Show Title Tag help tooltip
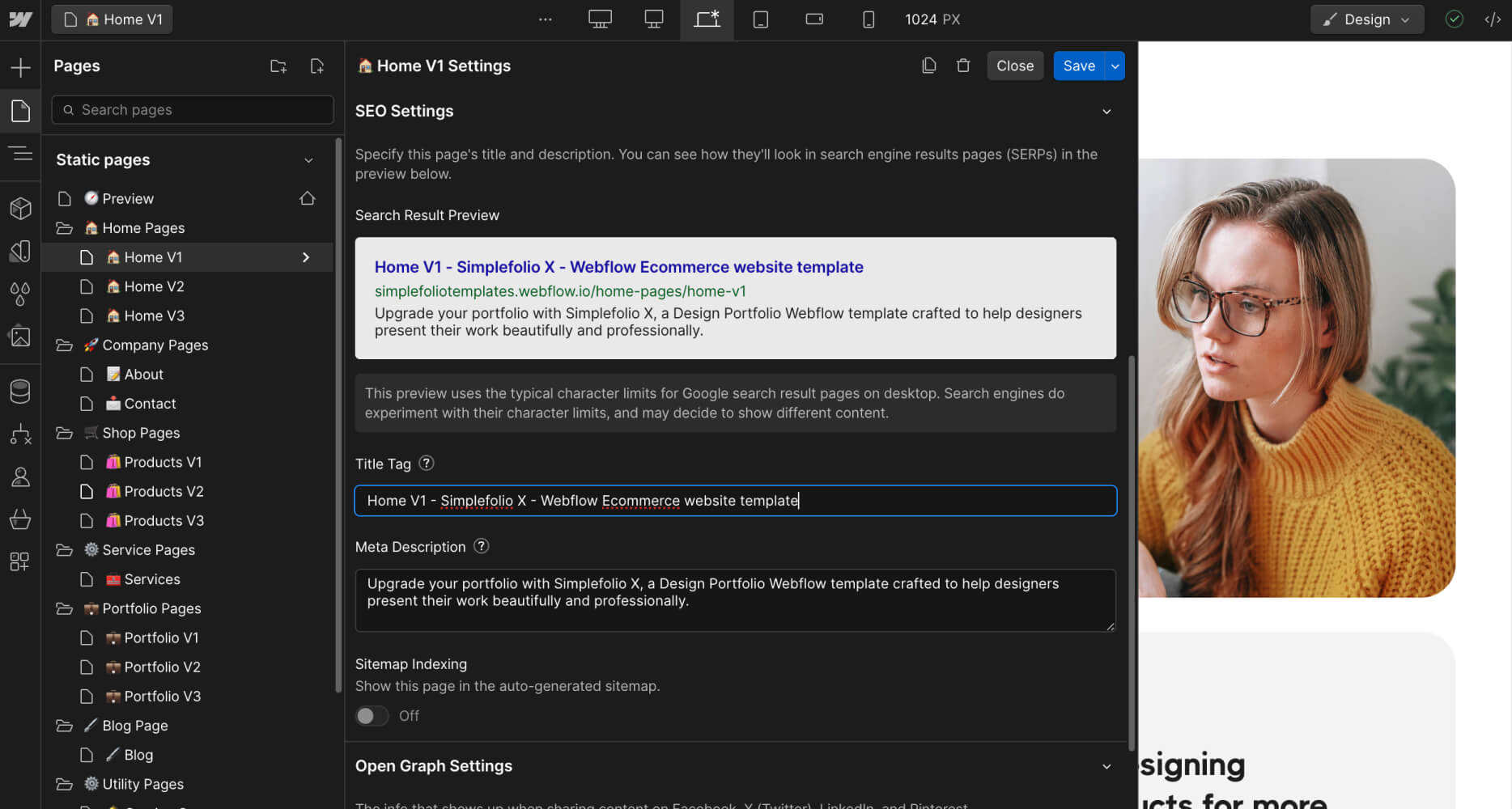 427,463
